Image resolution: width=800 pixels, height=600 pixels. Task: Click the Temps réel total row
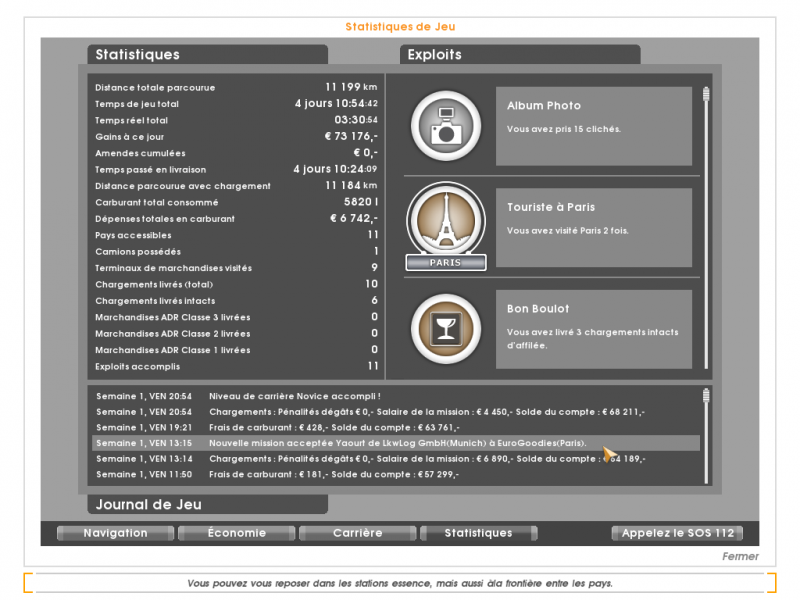click(236, 120)
